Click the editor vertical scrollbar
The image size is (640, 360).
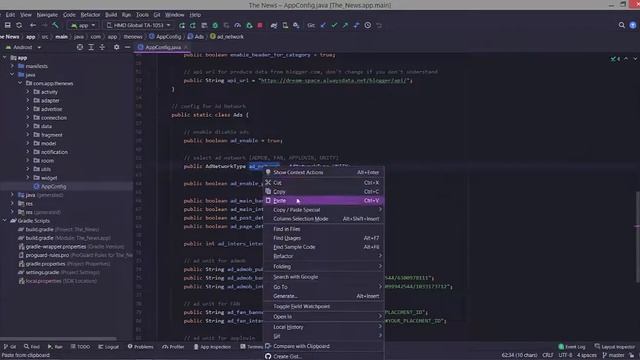[x=637, y=237]
